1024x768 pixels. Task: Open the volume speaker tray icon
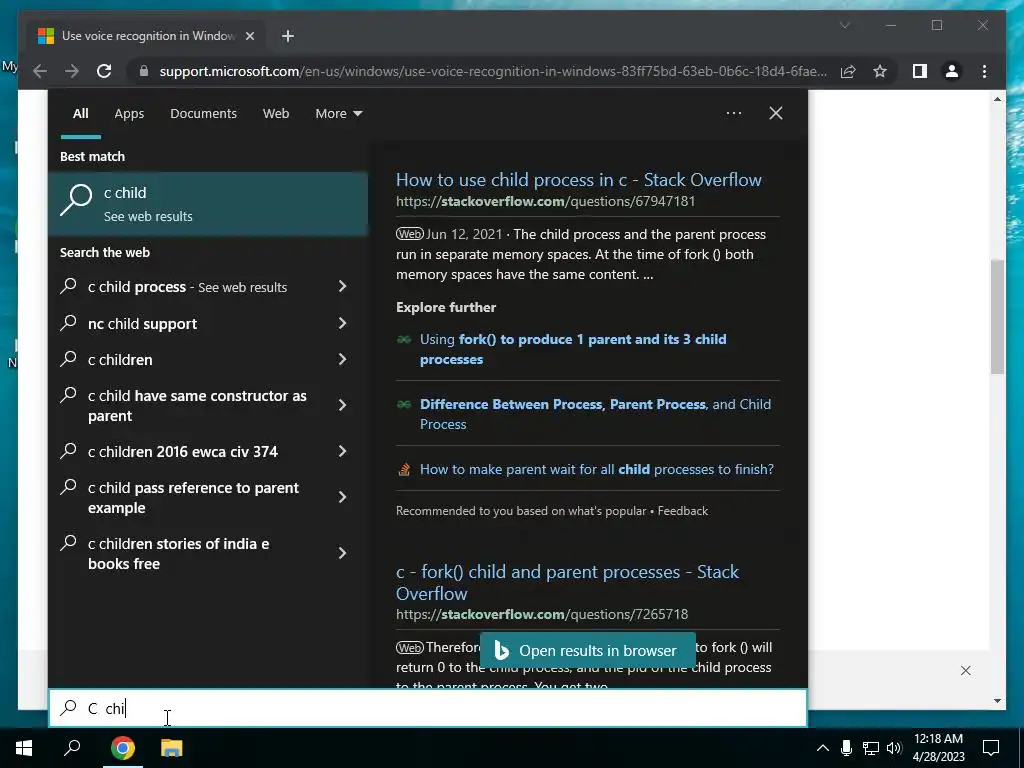click(894, 748)
